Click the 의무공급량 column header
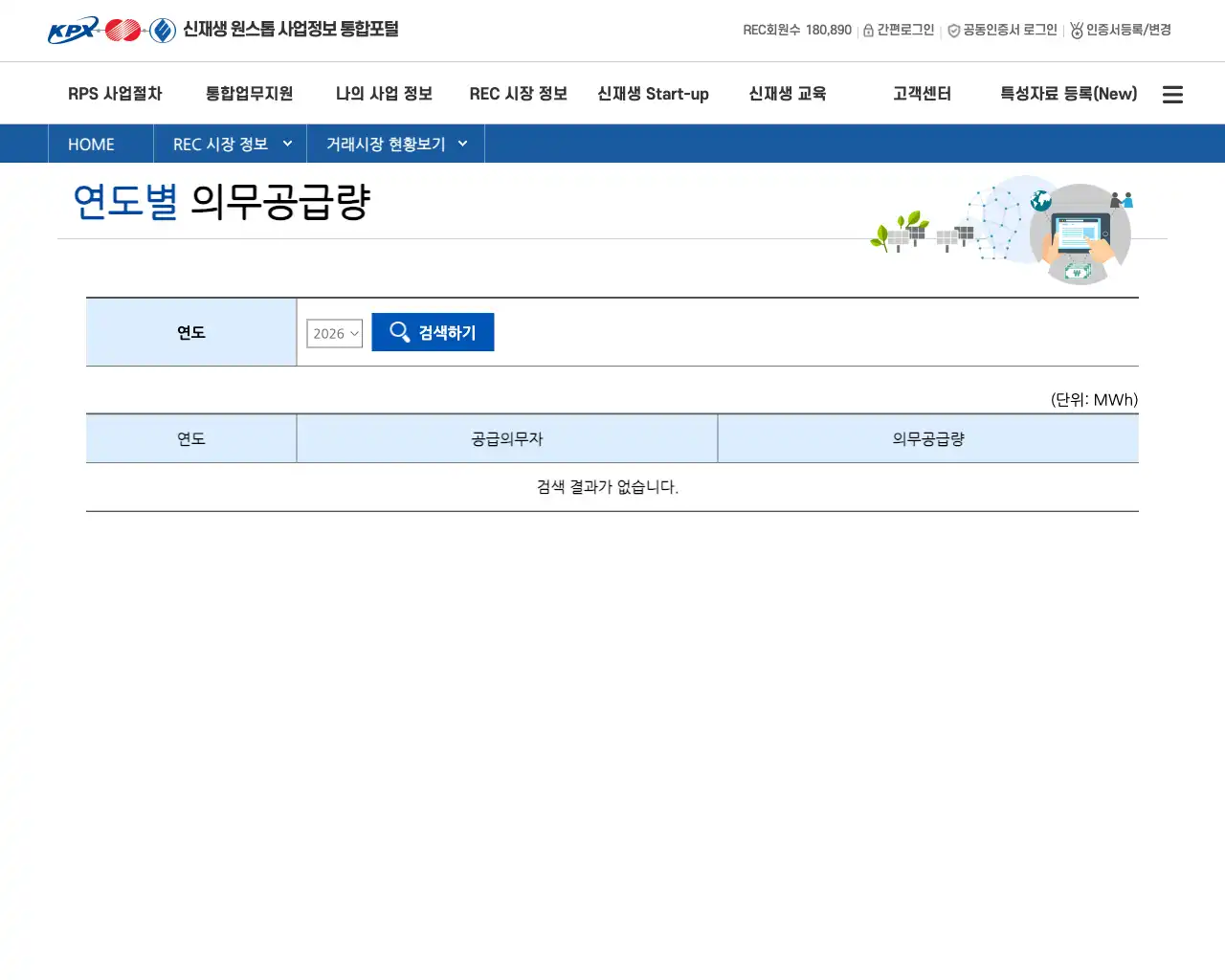This screenshot has height=980, width=1225. [928, 438]
